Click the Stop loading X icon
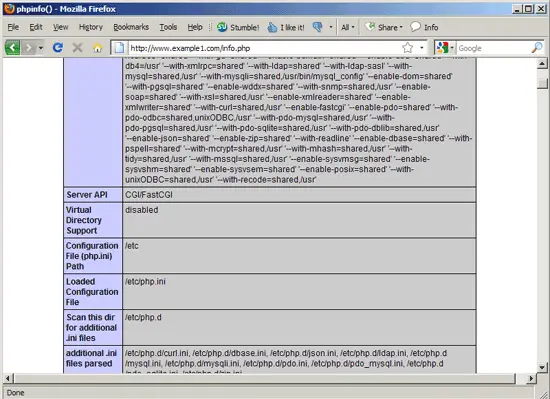 pos(78,47)
